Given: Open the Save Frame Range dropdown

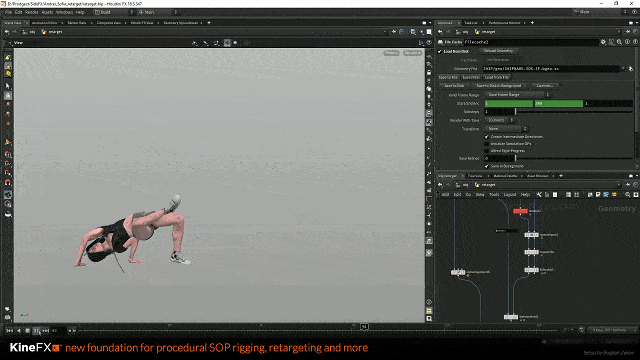Looking at the screenshot, I should click(x=518, y=95).
